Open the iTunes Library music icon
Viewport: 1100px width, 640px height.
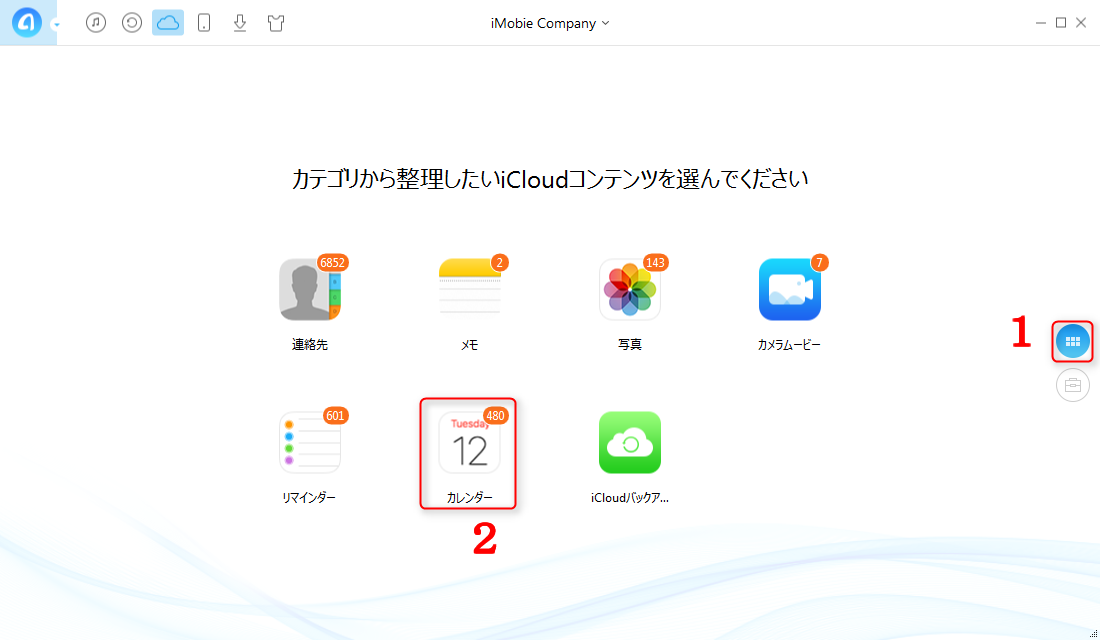pos(96,22)
